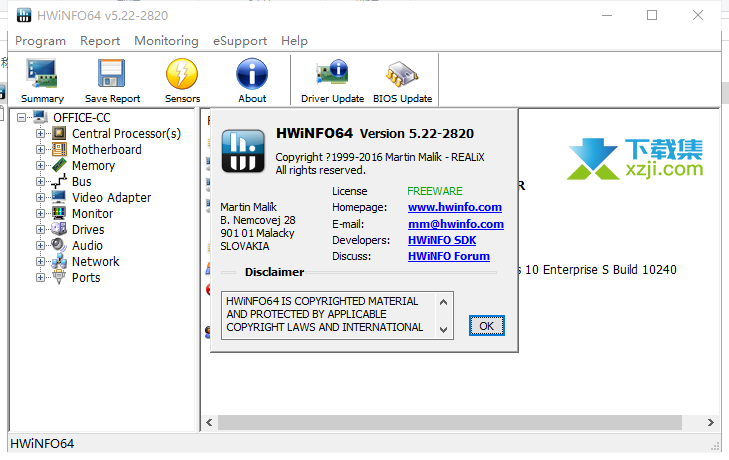Click the Disclaimer heading text
Image resolution: width=729 pixels, height=460 pixels.
[274, 272]
